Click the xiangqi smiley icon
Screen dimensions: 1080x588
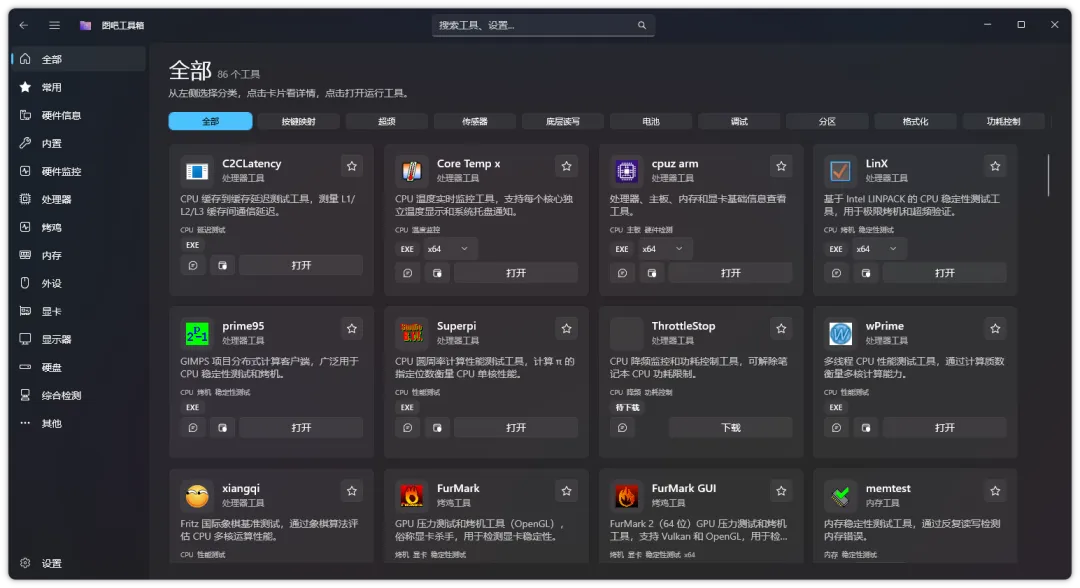pos(197,496)
